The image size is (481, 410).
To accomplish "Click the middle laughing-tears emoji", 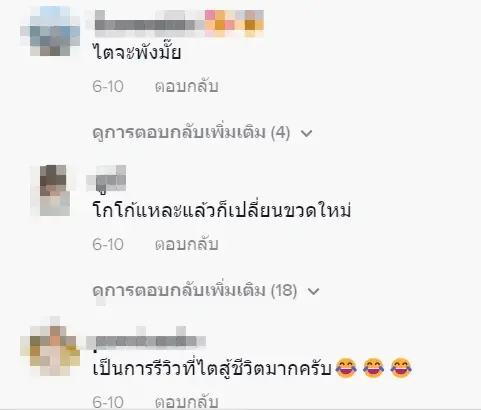I will pos(373,368).
